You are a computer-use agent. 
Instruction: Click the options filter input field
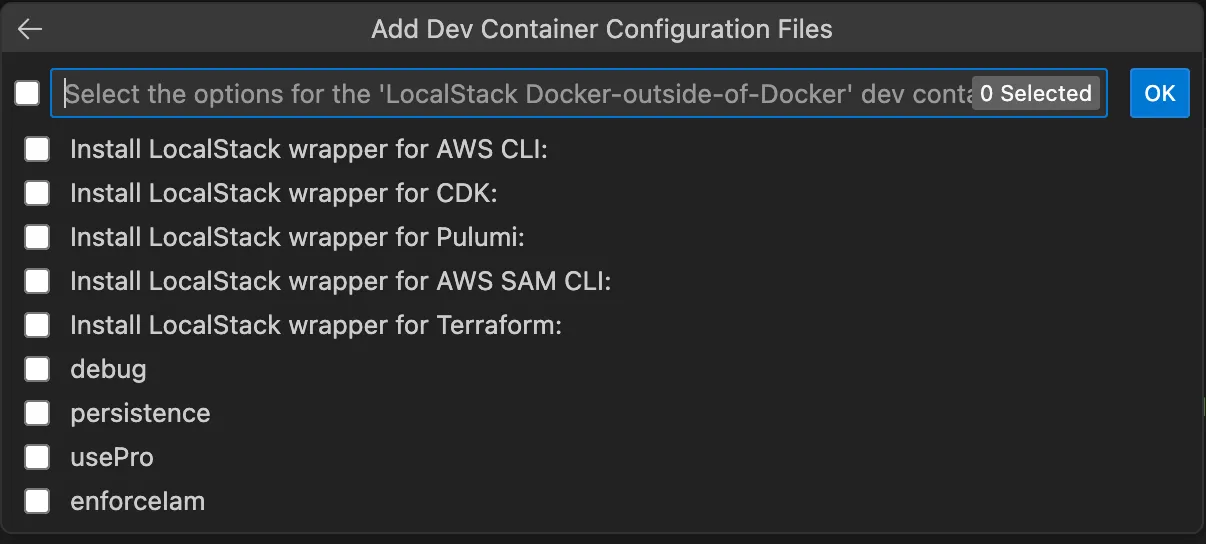coord(510,93)
